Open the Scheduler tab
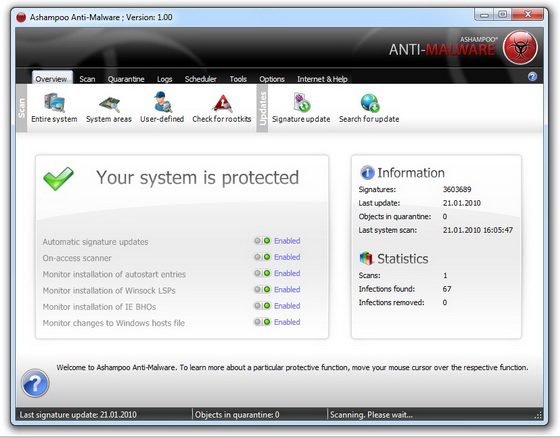This screenshot has height=438, width=560. [x=201, y=79]
